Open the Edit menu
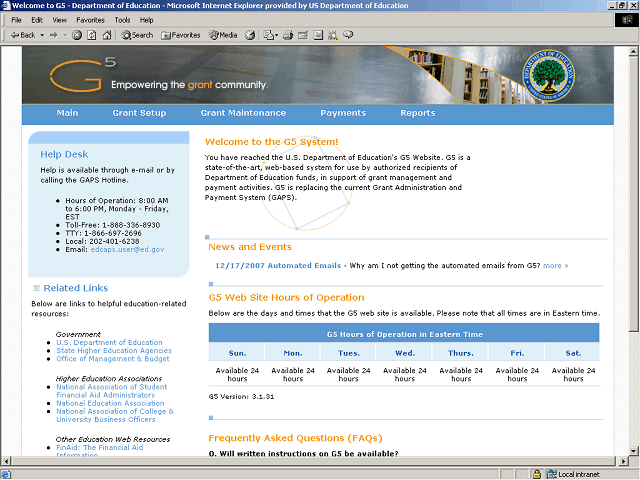 coord(37,20)
